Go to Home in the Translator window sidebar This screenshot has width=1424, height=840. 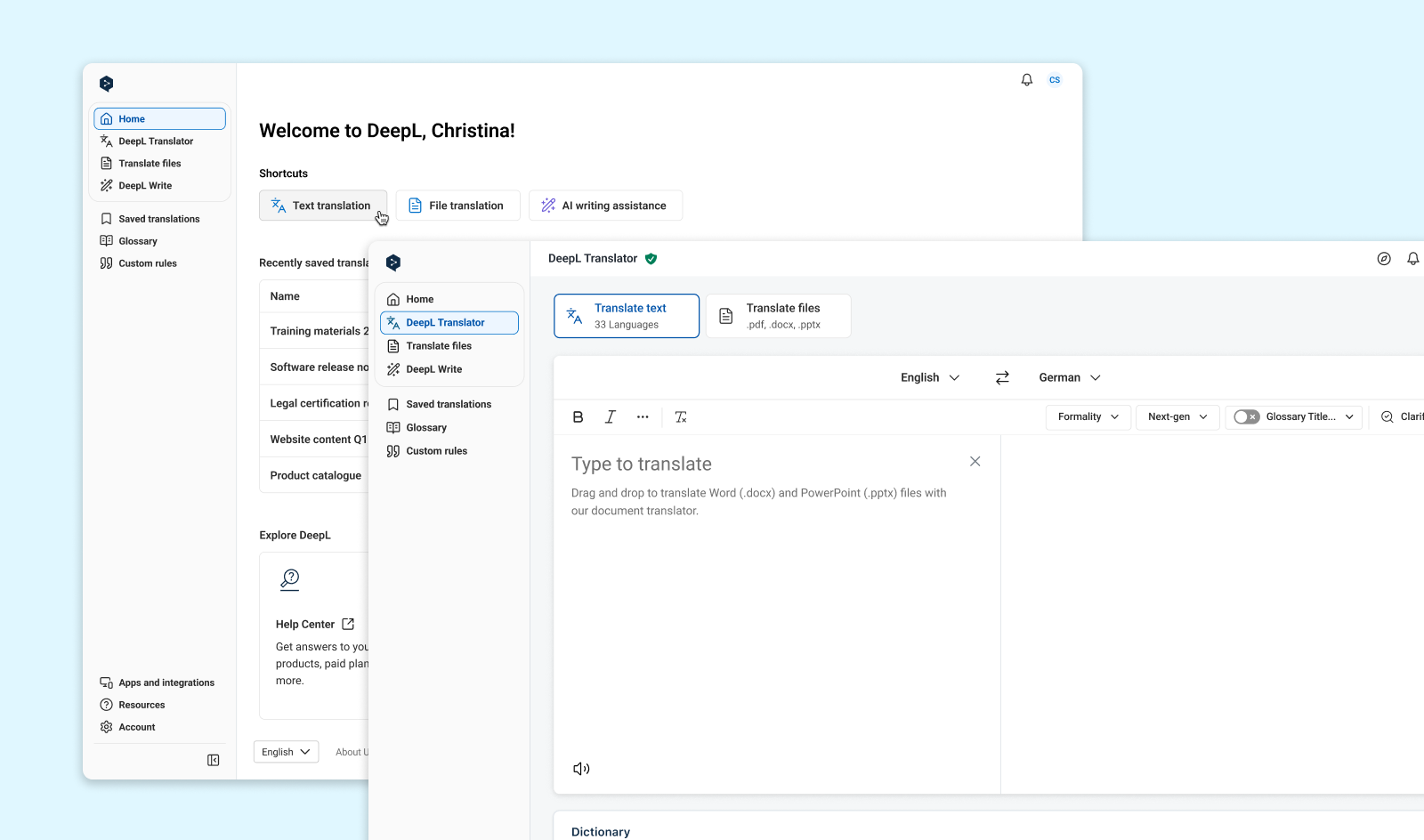point(449,300)
